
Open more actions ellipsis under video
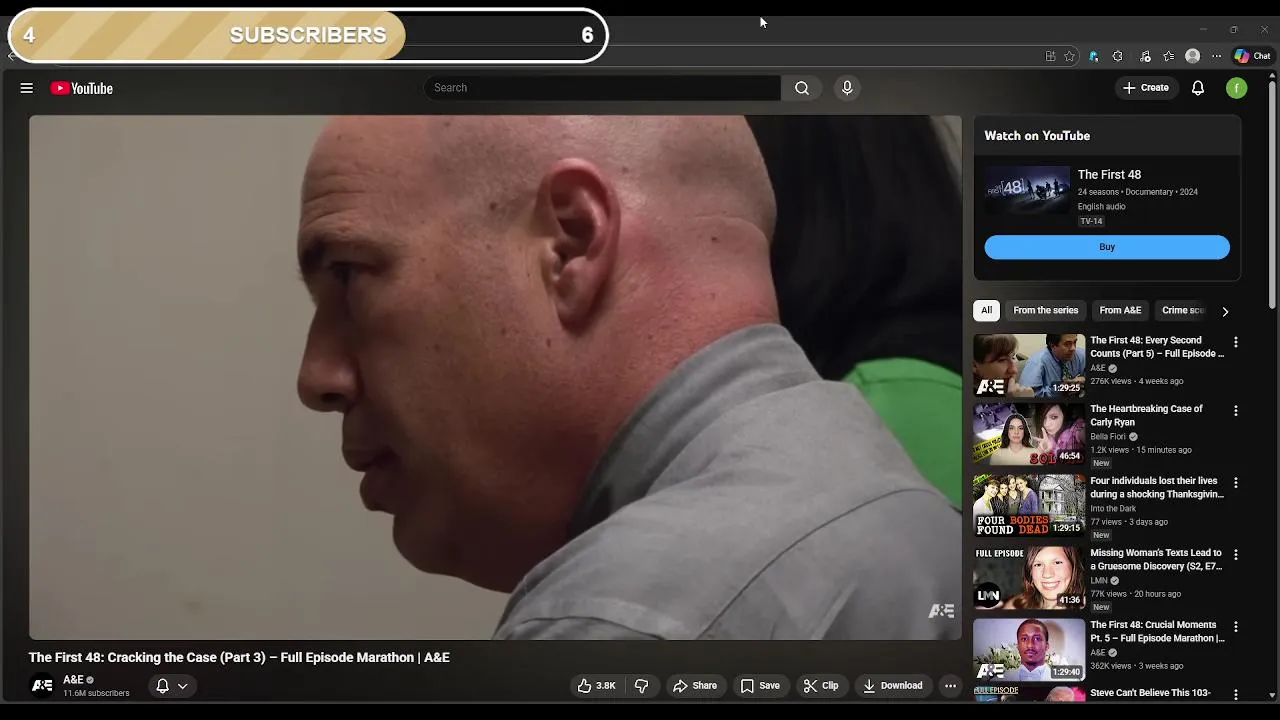(x=951, y=686)
